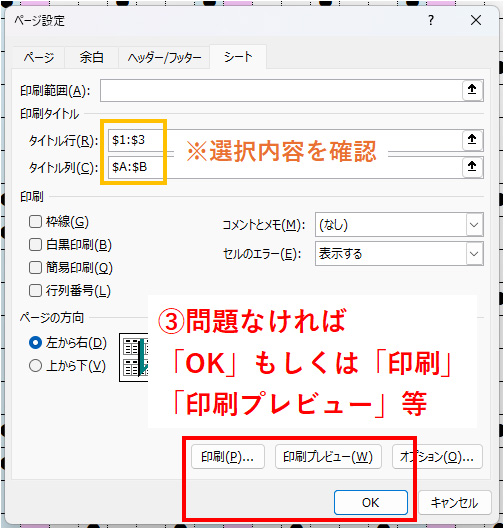The image size is (504, 529).
Task: Toggle the 白黒印刷 checkbox
Action: [35, 245]
